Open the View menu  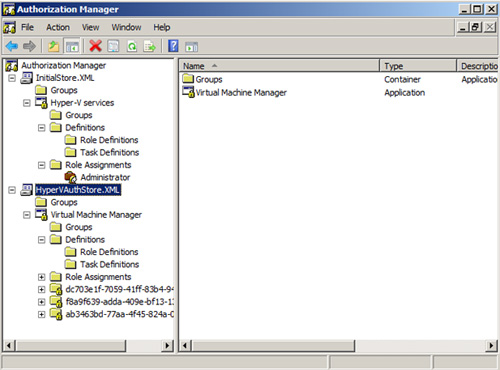(90, 27)
